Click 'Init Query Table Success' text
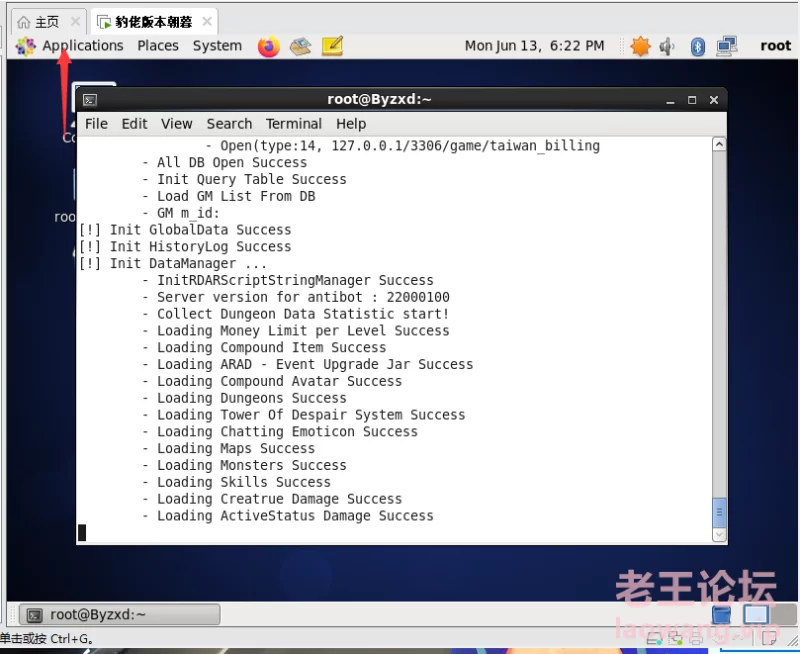The height and width of the screenshot is (654, 800). (x=252, y=180)
